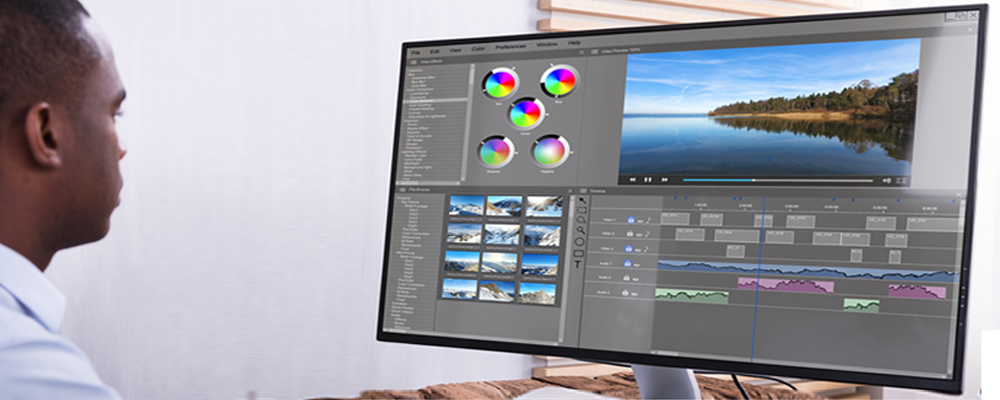Activate the Text tool
This screenshot has width=1000, height=400.
[x=578, y=265]
